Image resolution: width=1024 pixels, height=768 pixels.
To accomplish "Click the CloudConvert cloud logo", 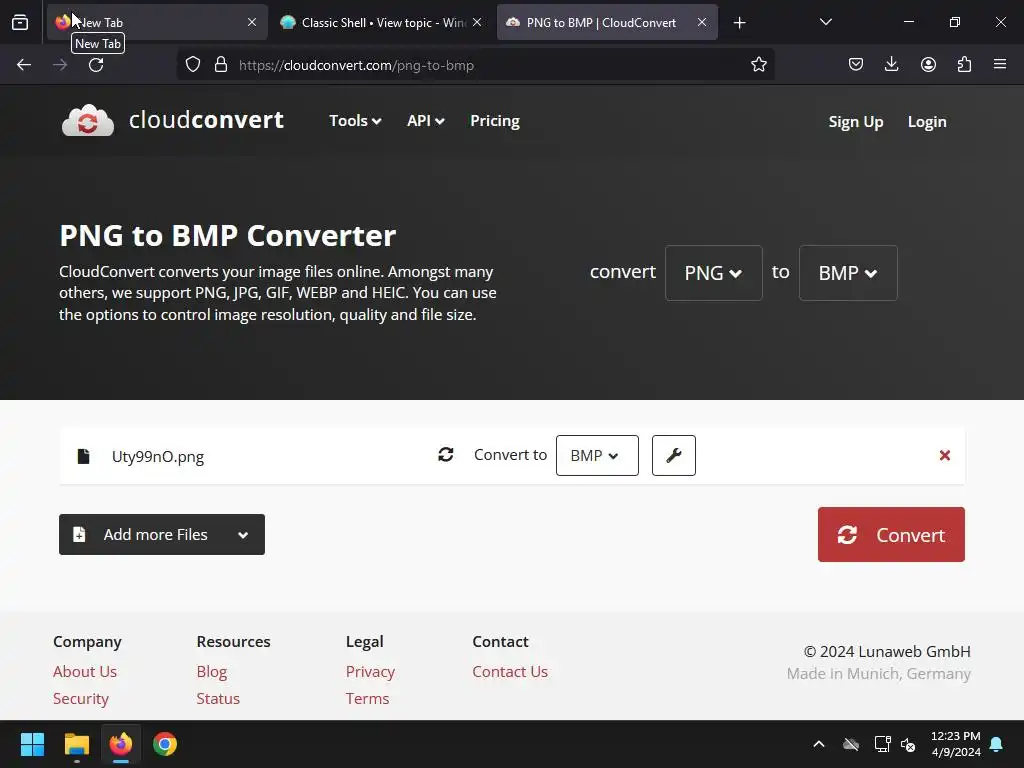I will 88,120.
